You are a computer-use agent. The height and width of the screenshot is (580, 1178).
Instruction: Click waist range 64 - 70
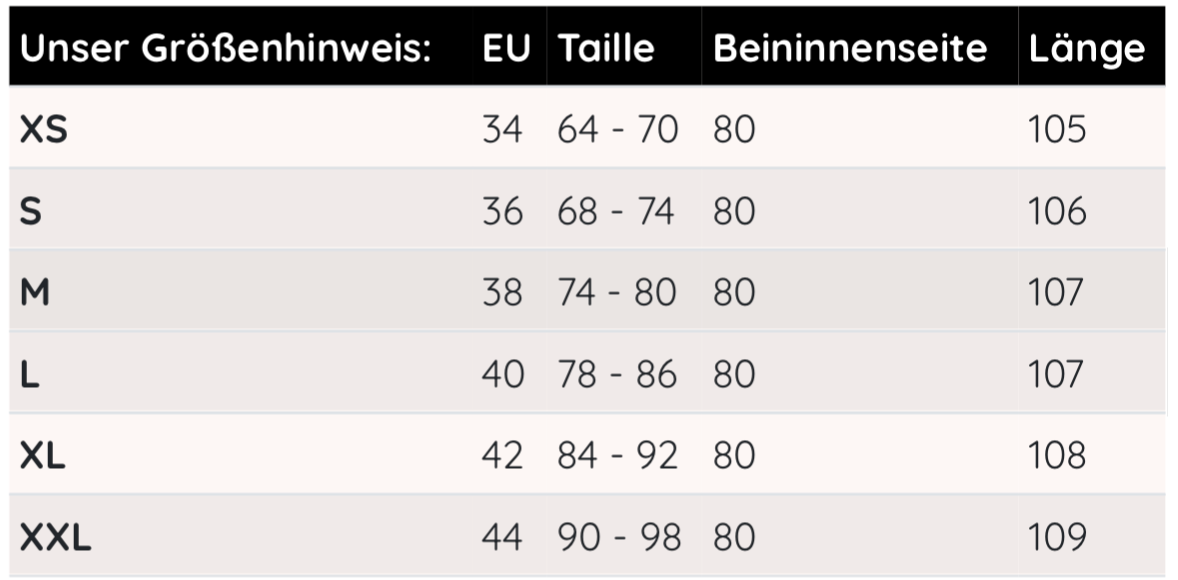(618, 130)
